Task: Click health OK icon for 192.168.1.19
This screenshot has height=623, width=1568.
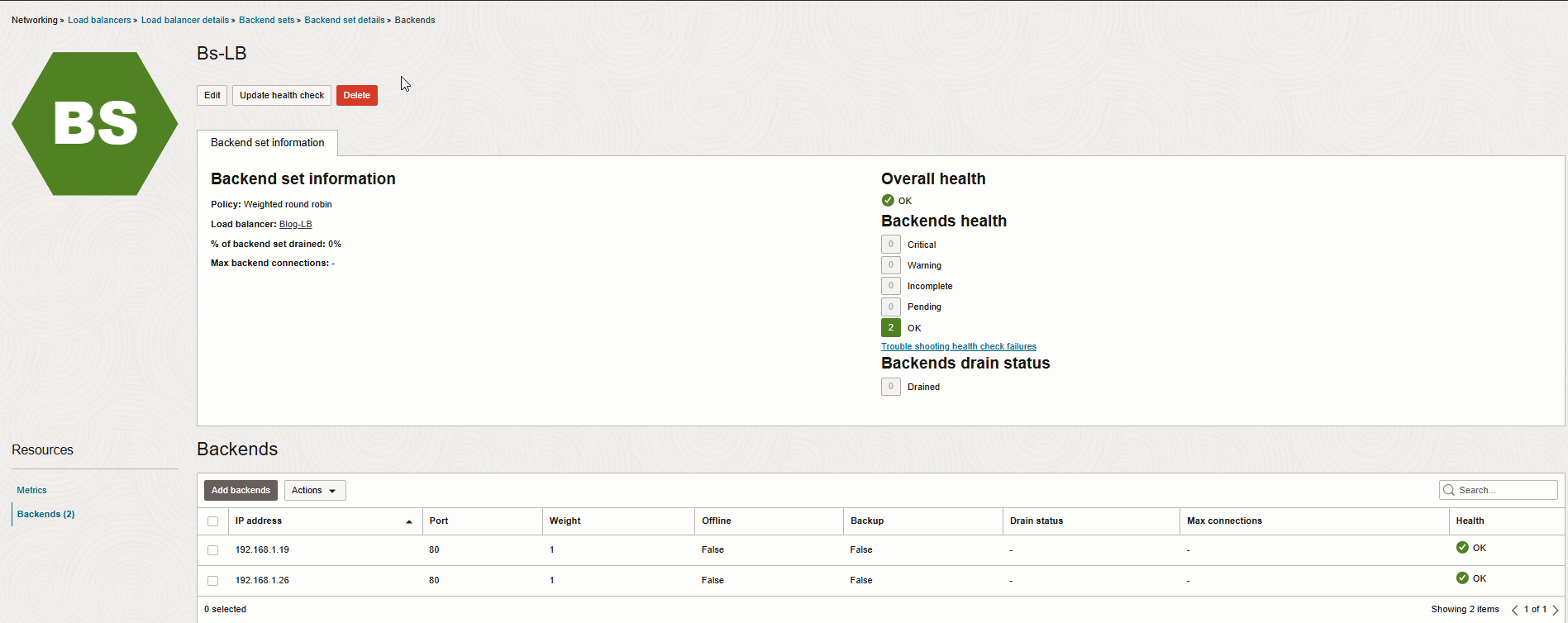Action: coord(1462,548)
